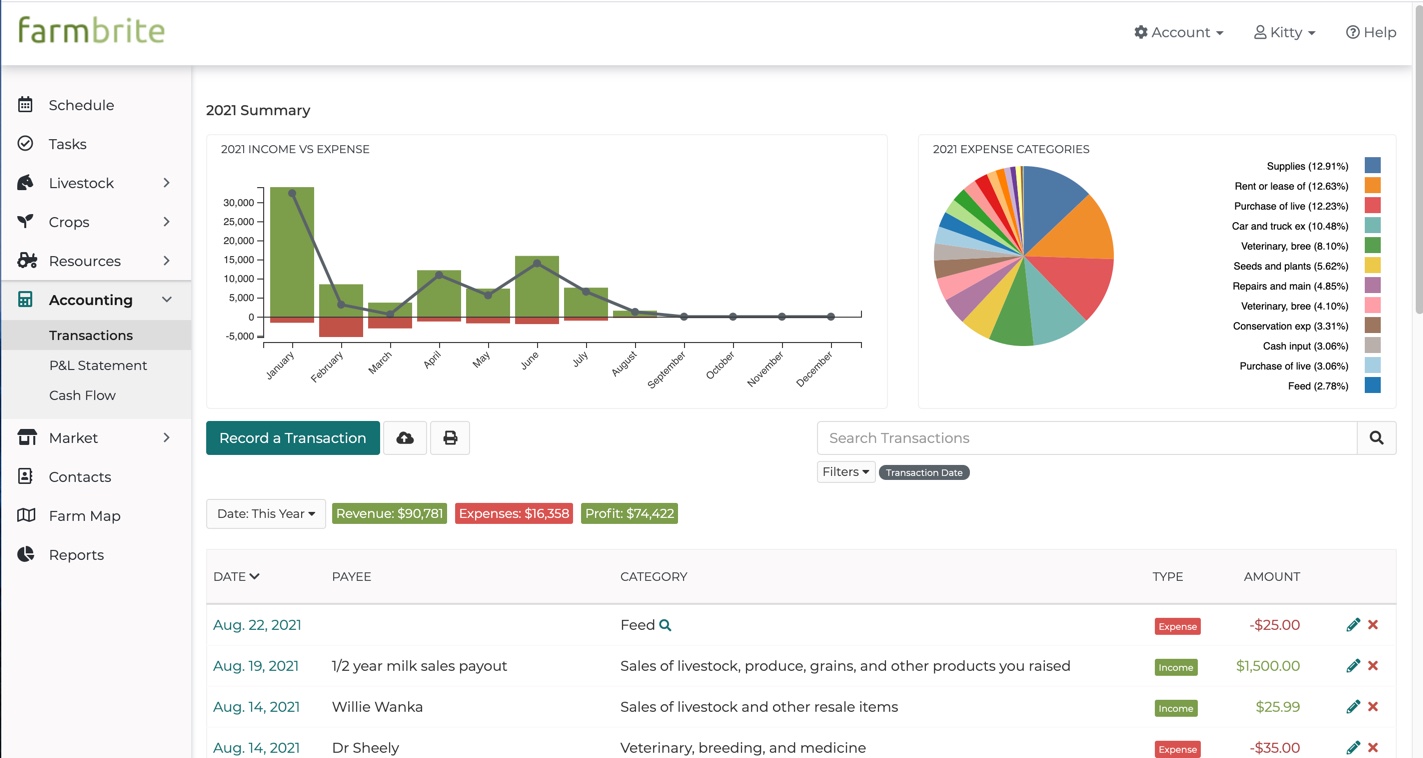Open the Kitty user dropdown

[x=1285, y=32]
